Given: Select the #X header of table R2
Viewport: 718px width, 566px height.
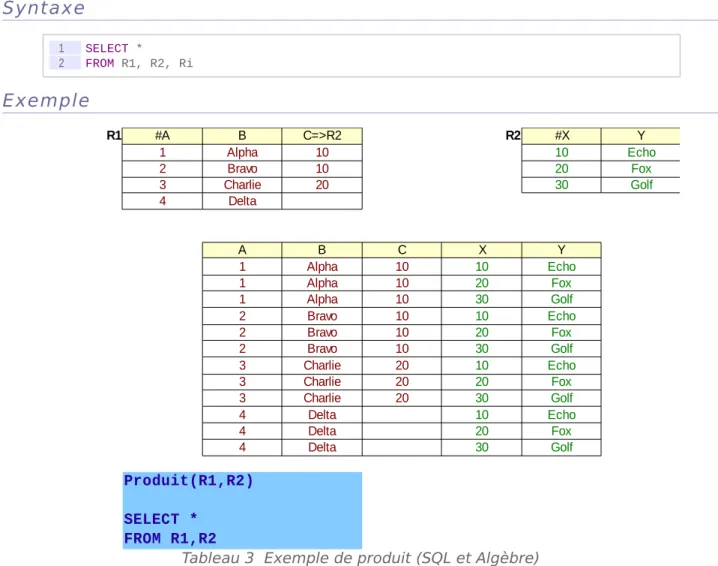Looking at the screenshot, I should pyautogui.click(x=561, y=136).
